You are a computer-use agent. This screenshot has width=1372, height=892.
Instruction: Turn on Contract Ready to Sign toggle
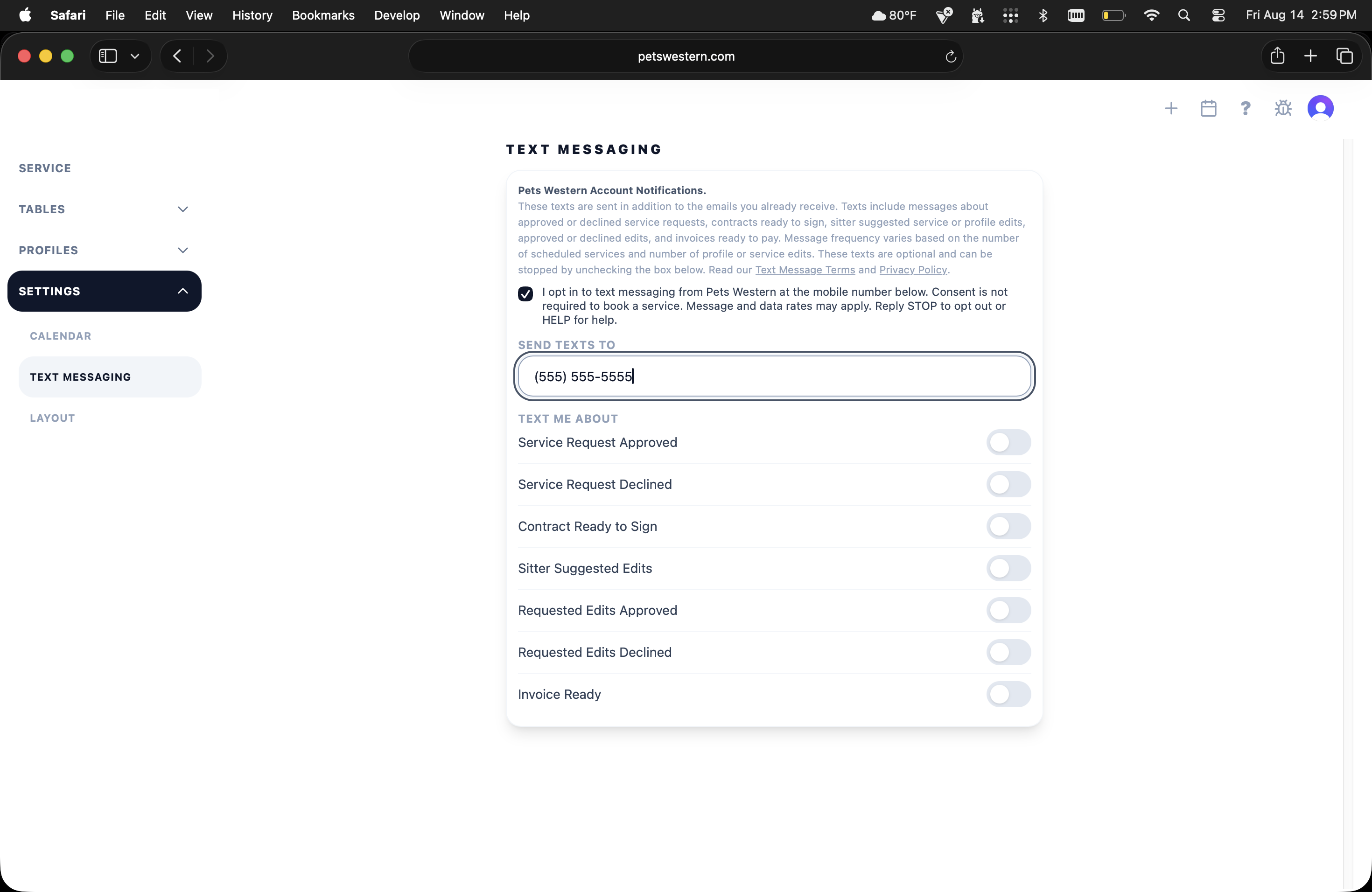tap(1008, 526)
